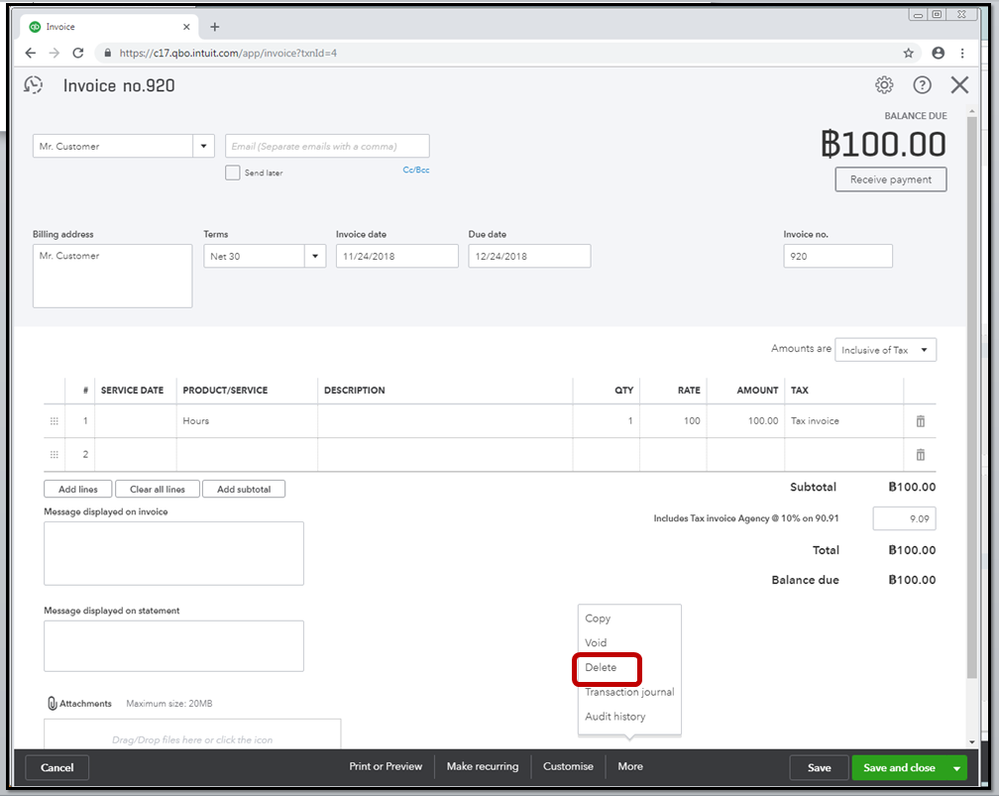999x796 pixels.
Task: Open the recent transactions history icon
Action: coord(33,85)
